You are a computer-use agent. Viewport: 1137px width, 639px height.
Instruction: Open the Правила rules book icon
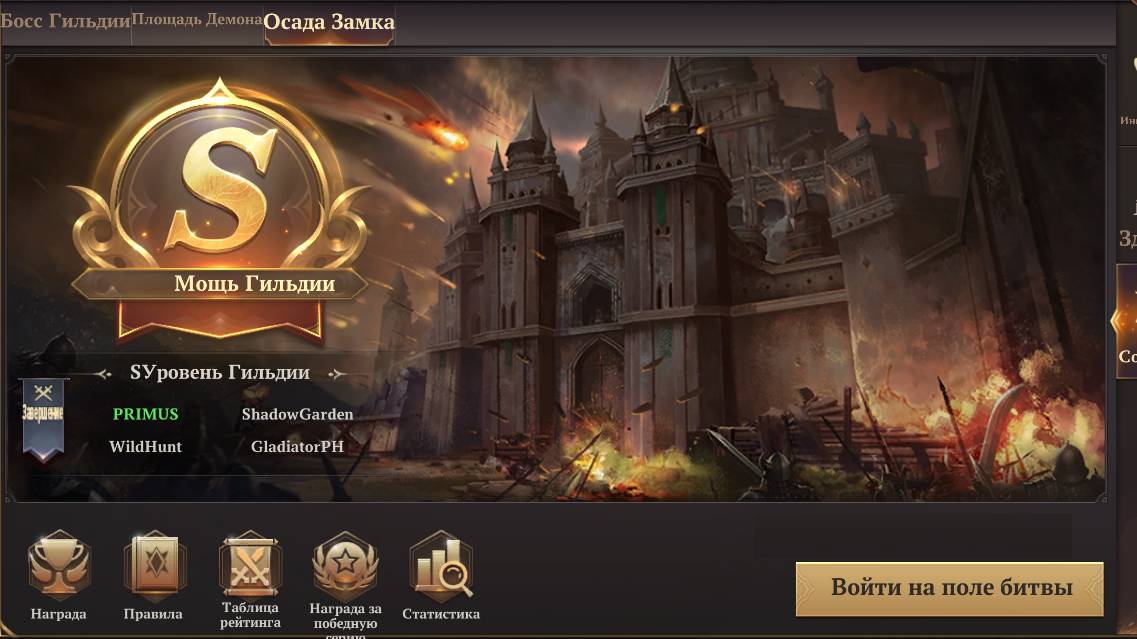click(153, 565)
